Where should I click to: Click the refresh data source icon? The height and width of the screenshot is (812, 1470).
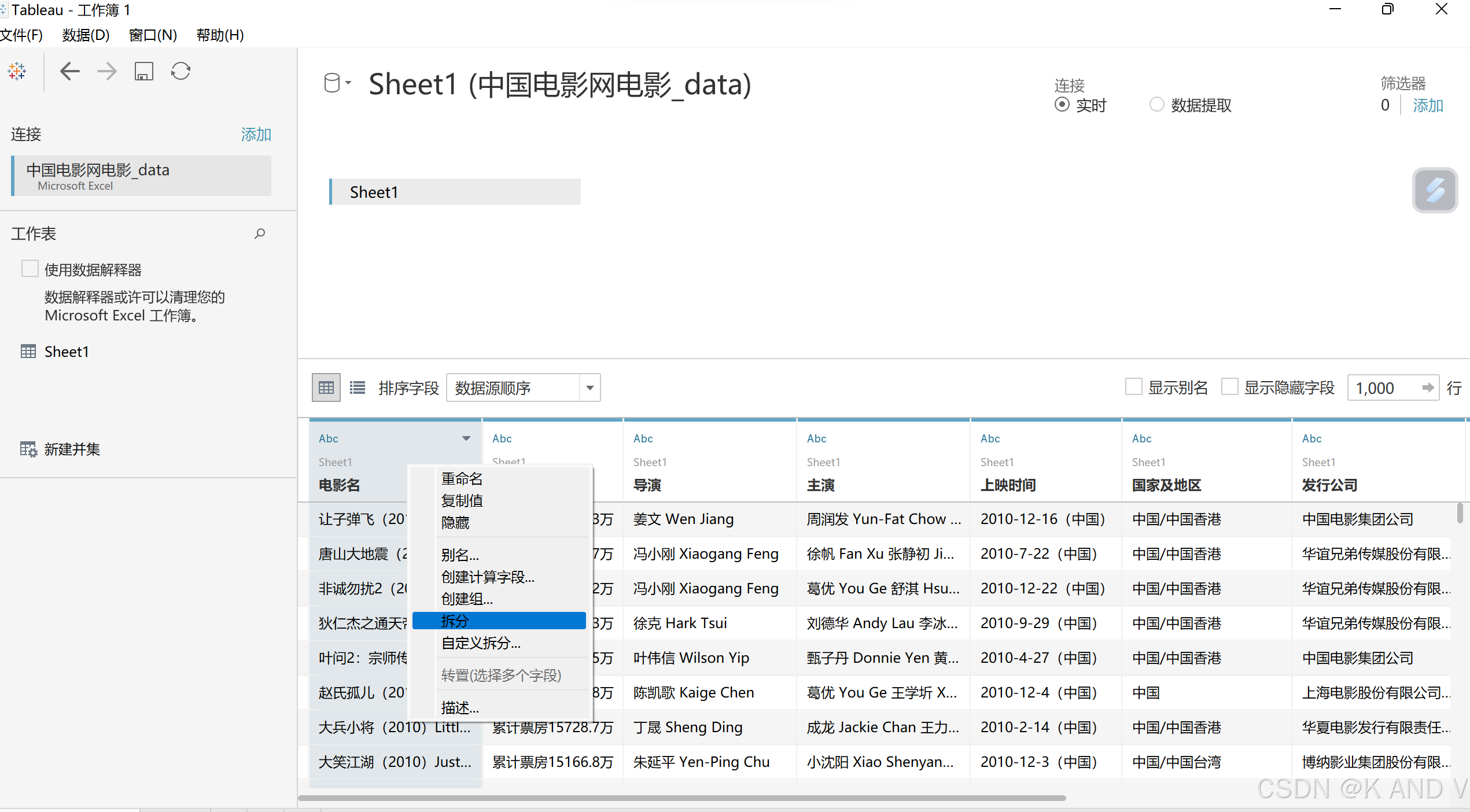click(x=180, y=71)
